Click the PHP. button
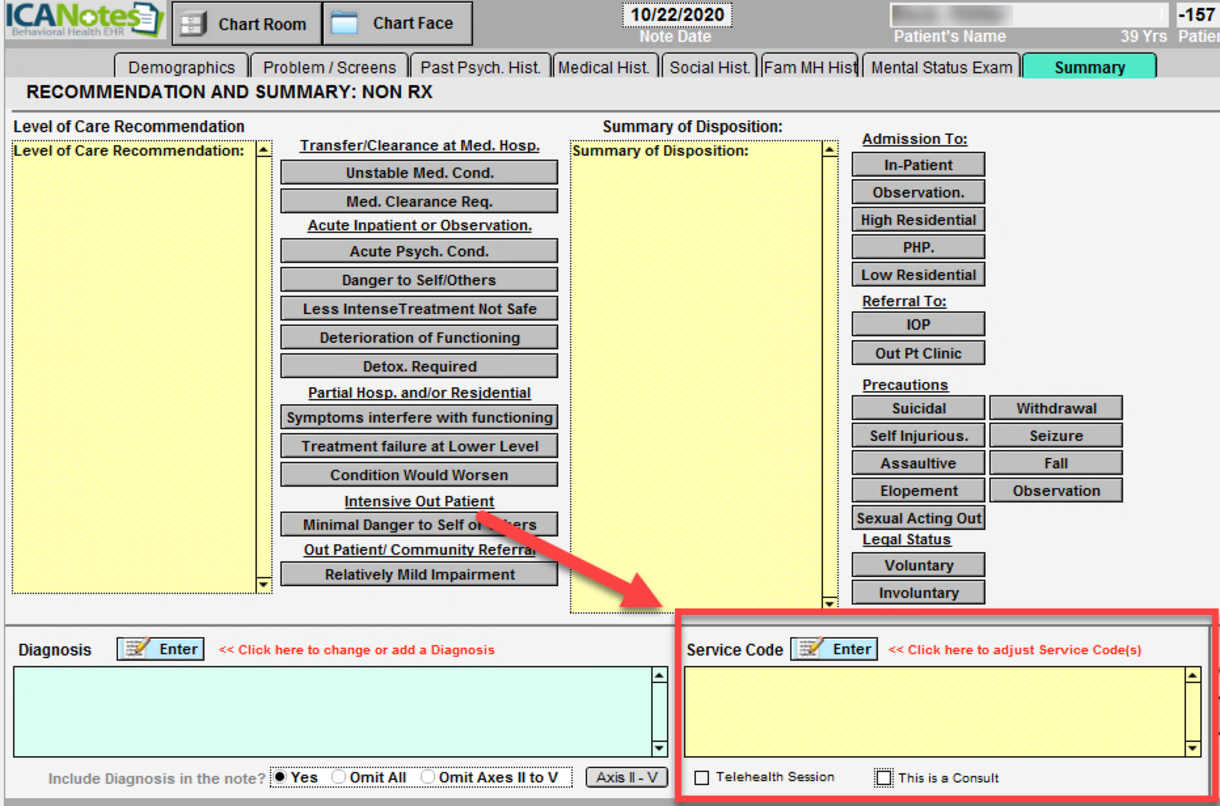1220x806 pixels. 918,247
